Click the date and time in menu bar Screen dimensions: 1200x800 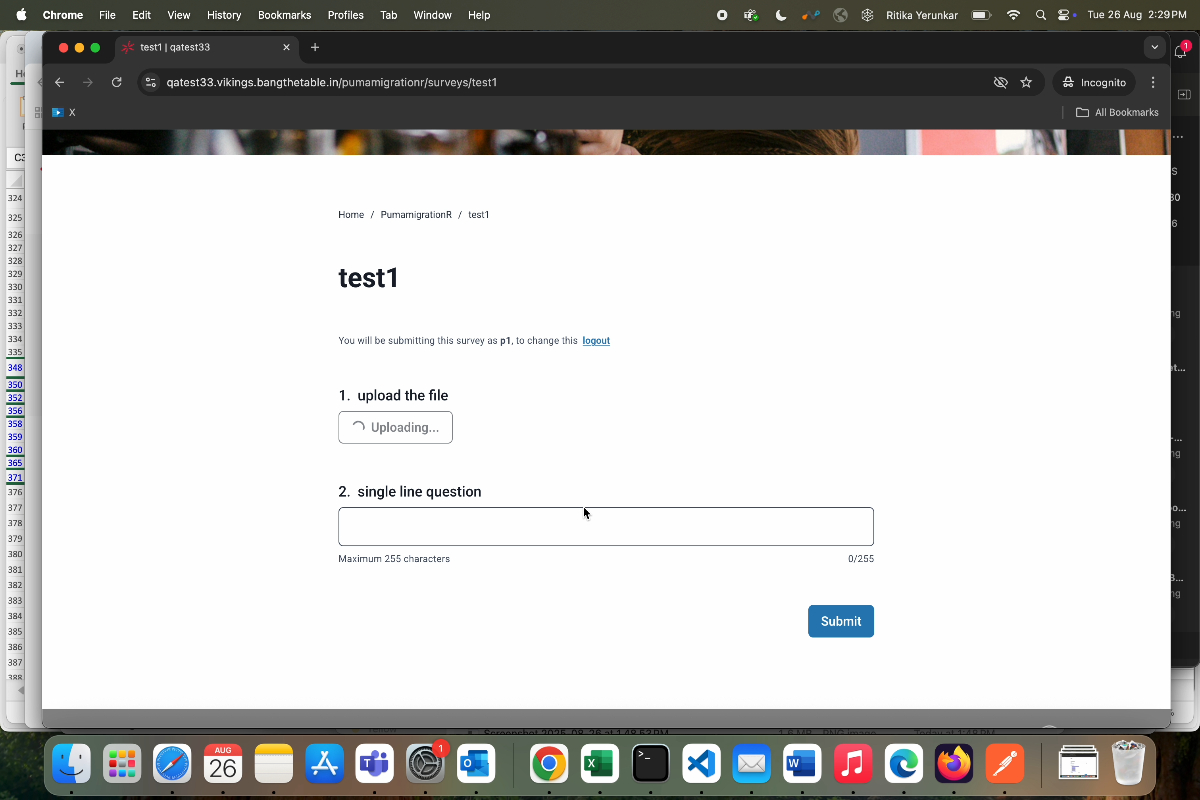1137,15
